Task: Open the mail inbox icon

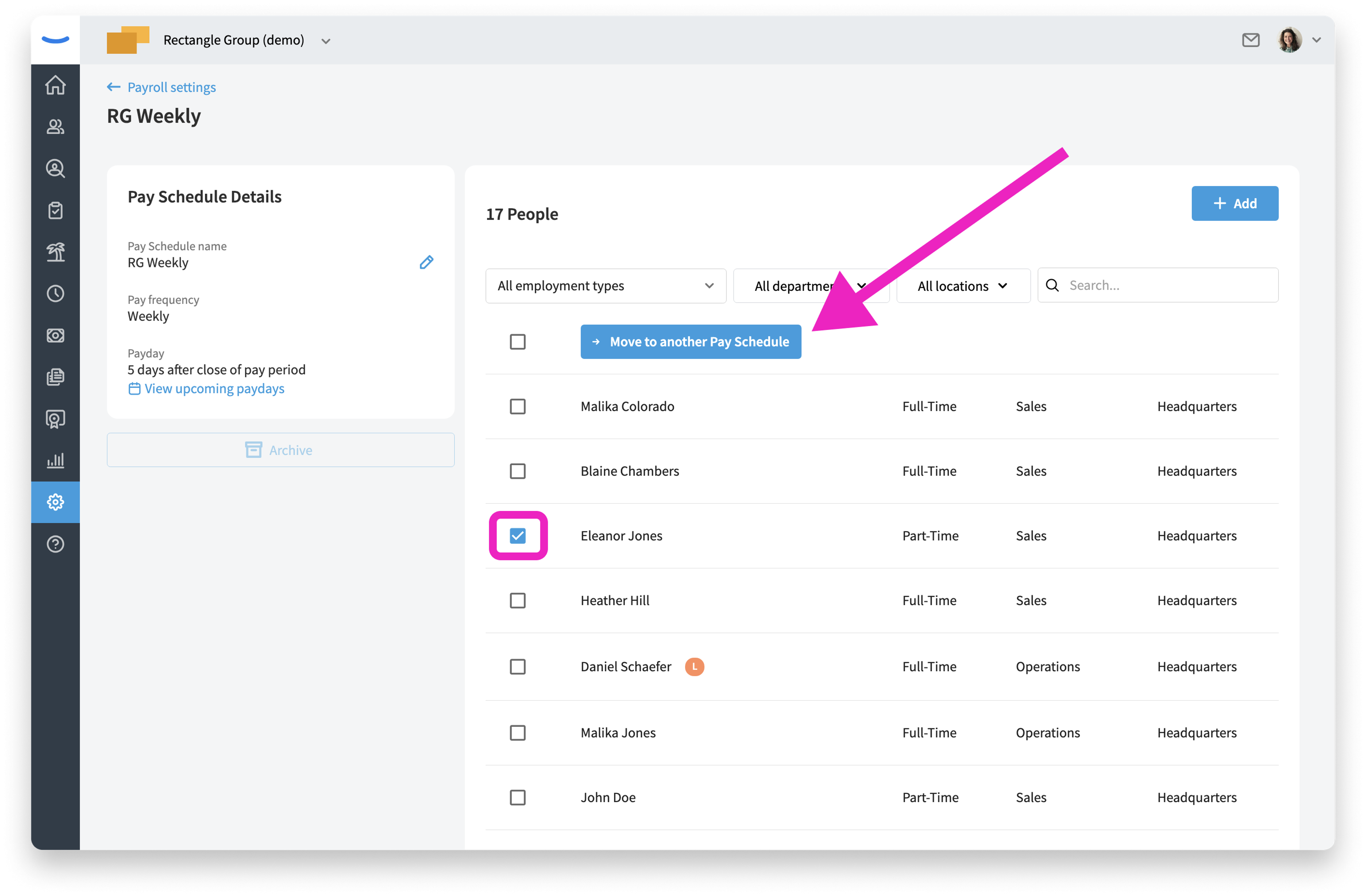Action: click(1250, 40)
